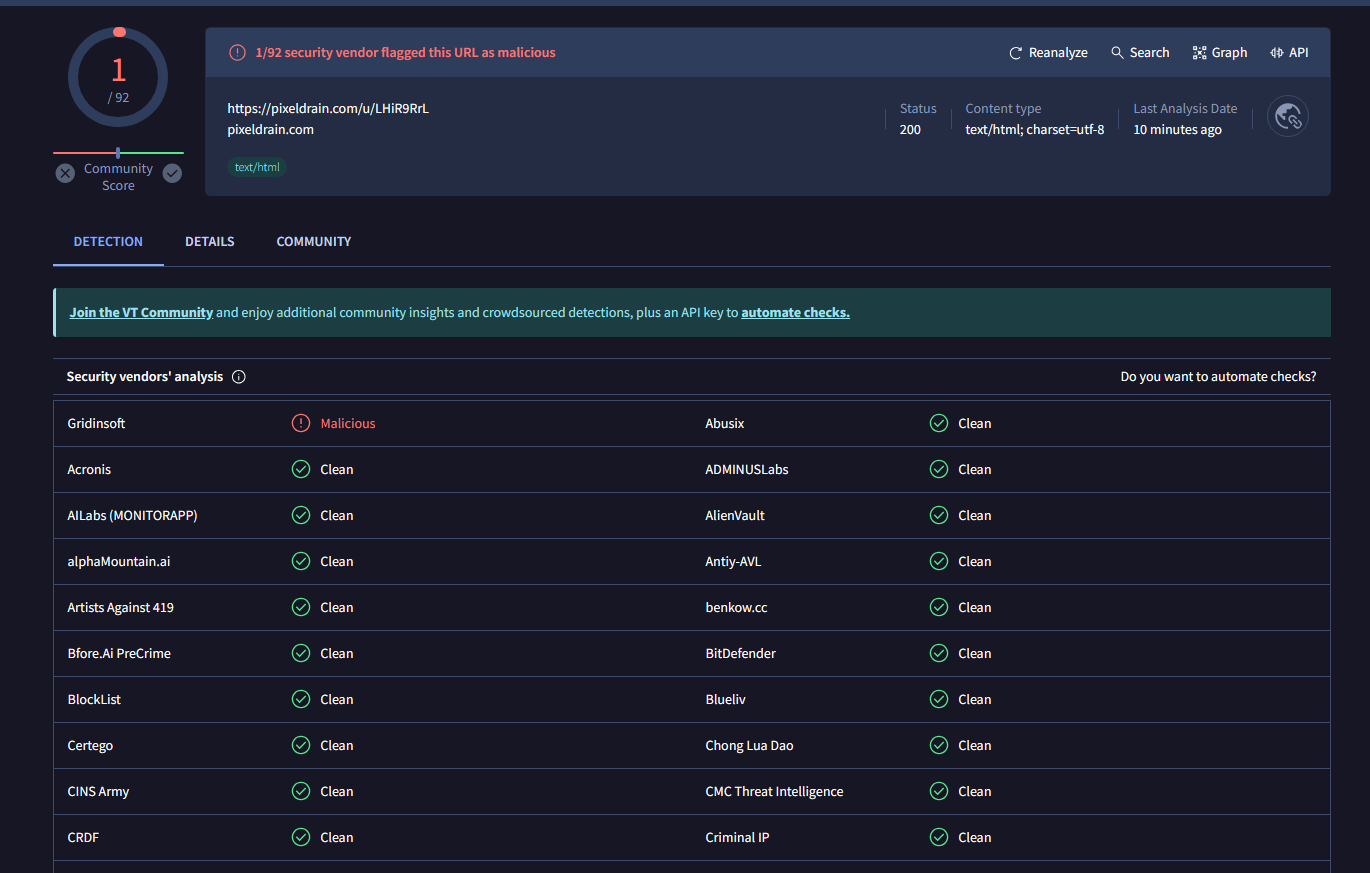Screen dimensions: 1370x873
Task: Click the info icon beside Security vendors' analysis
Action: pyautogui.click(x=239, y=377)
